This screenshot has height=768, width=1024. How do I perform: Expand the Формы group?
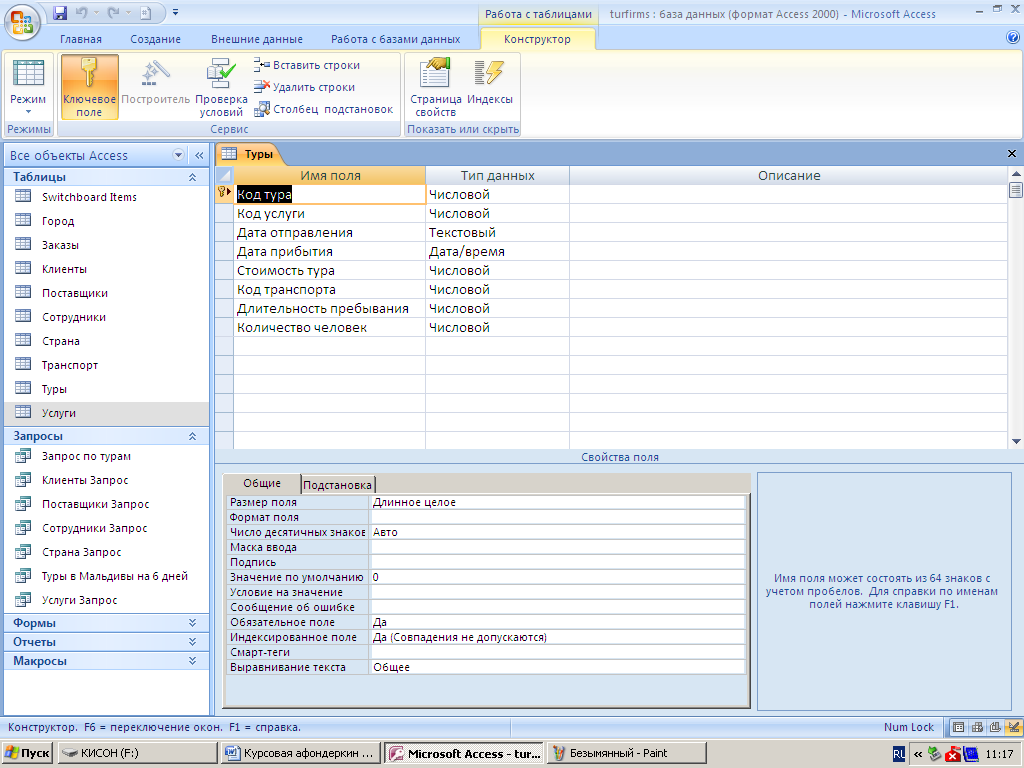coord(192,623)
